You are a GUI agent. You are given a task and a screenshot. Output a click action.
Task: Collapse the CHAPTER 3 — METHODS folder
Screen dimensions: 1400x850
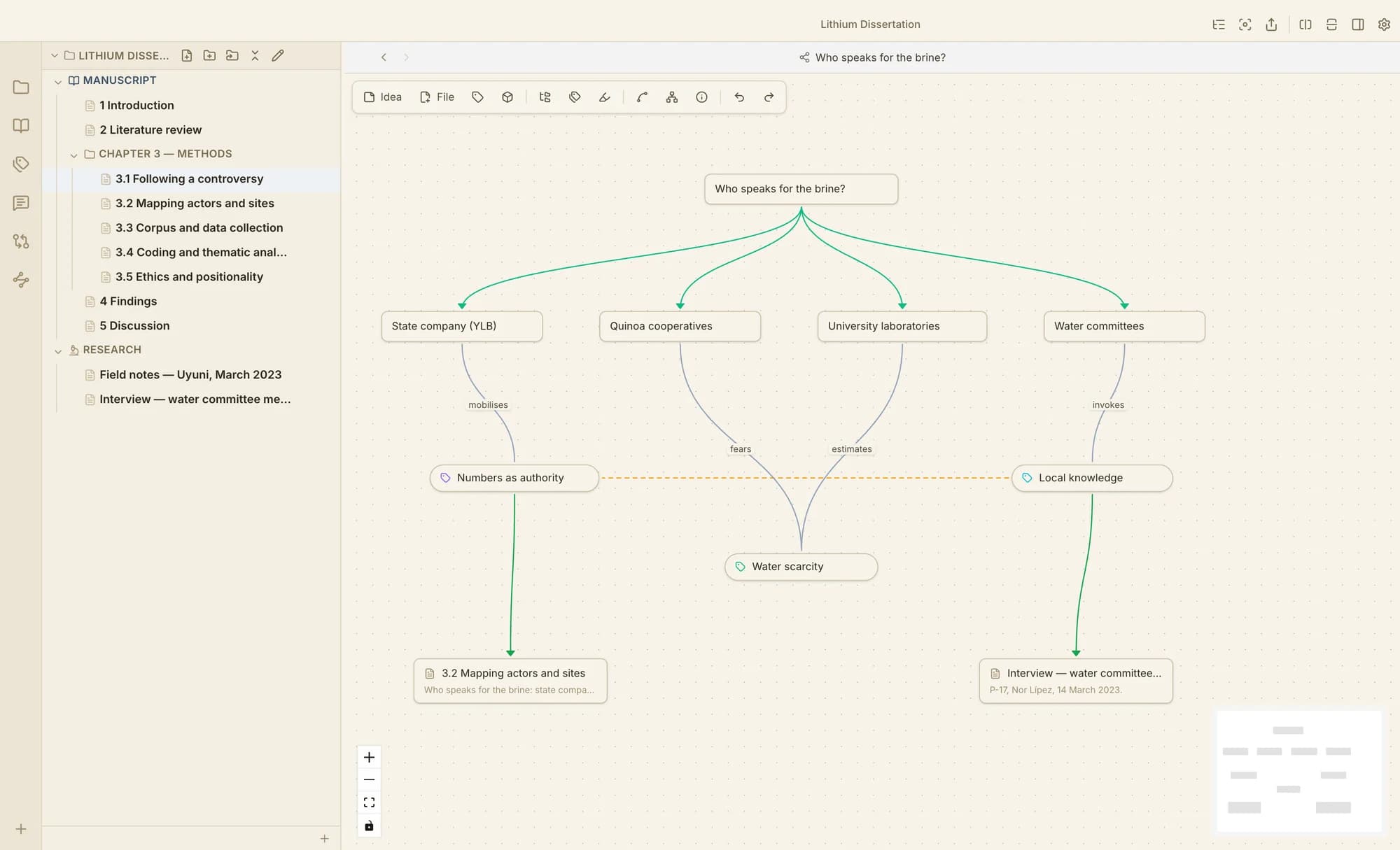[73, 155]
